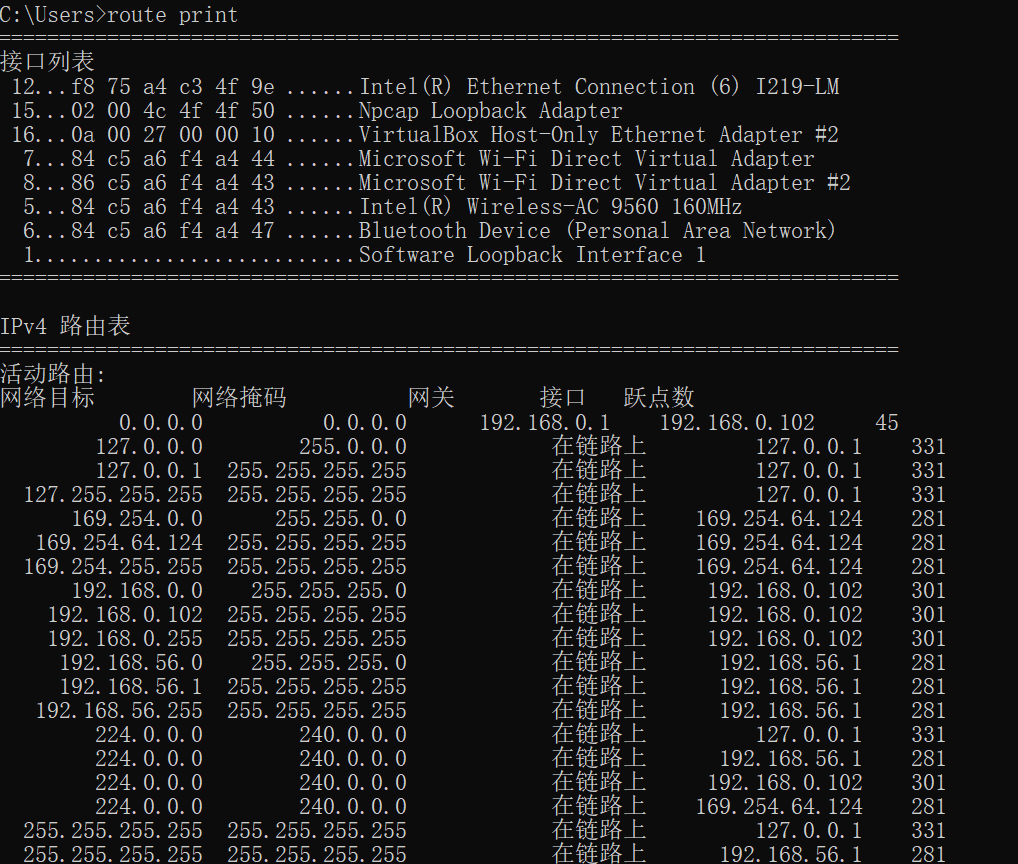Click destination '127.0.0.0'
1018x864 pixels.
point(149,447)
